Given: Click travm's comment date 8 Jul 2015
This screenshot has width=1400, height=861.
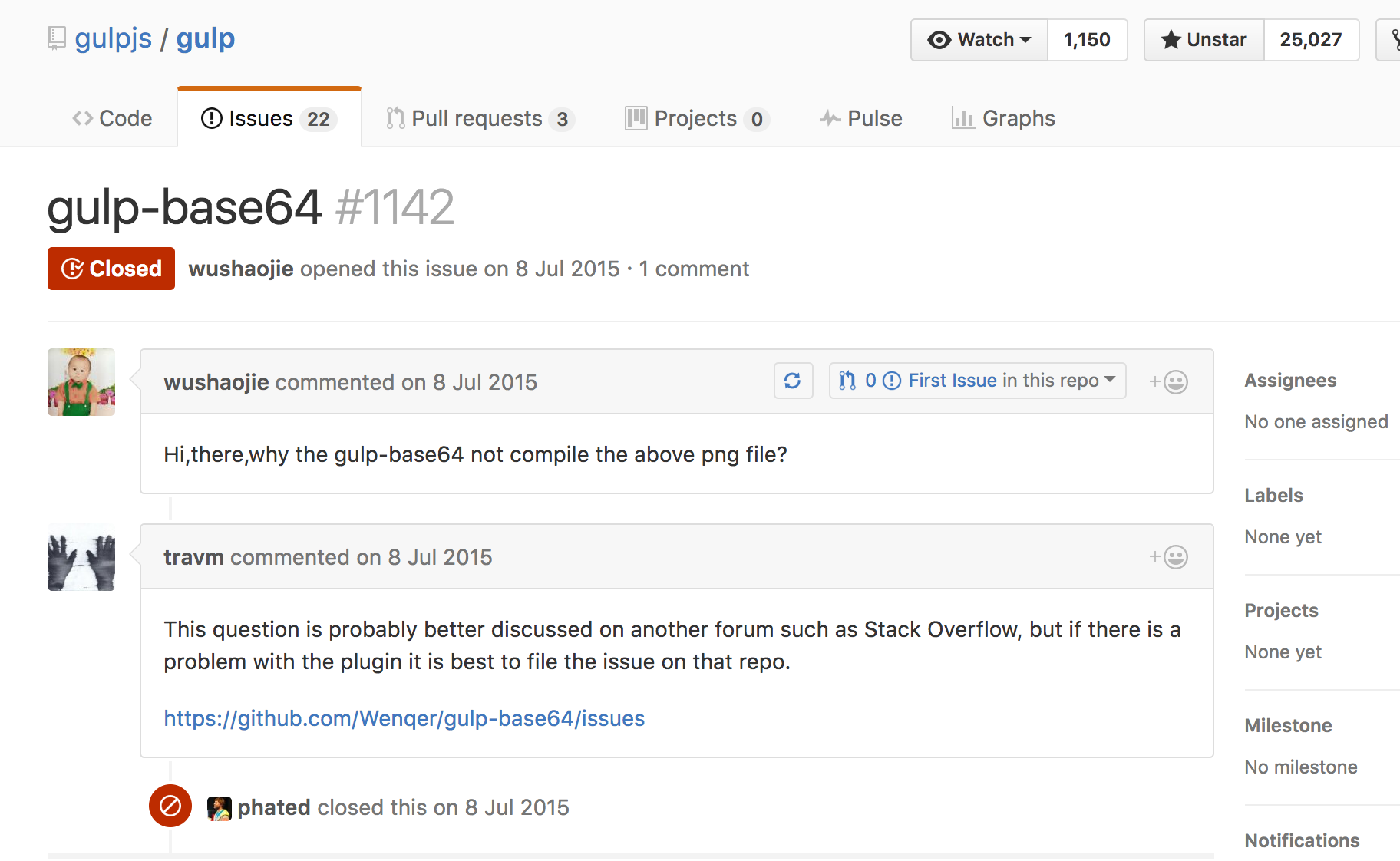Looking at the screenshot, I should tap(441, 557).
